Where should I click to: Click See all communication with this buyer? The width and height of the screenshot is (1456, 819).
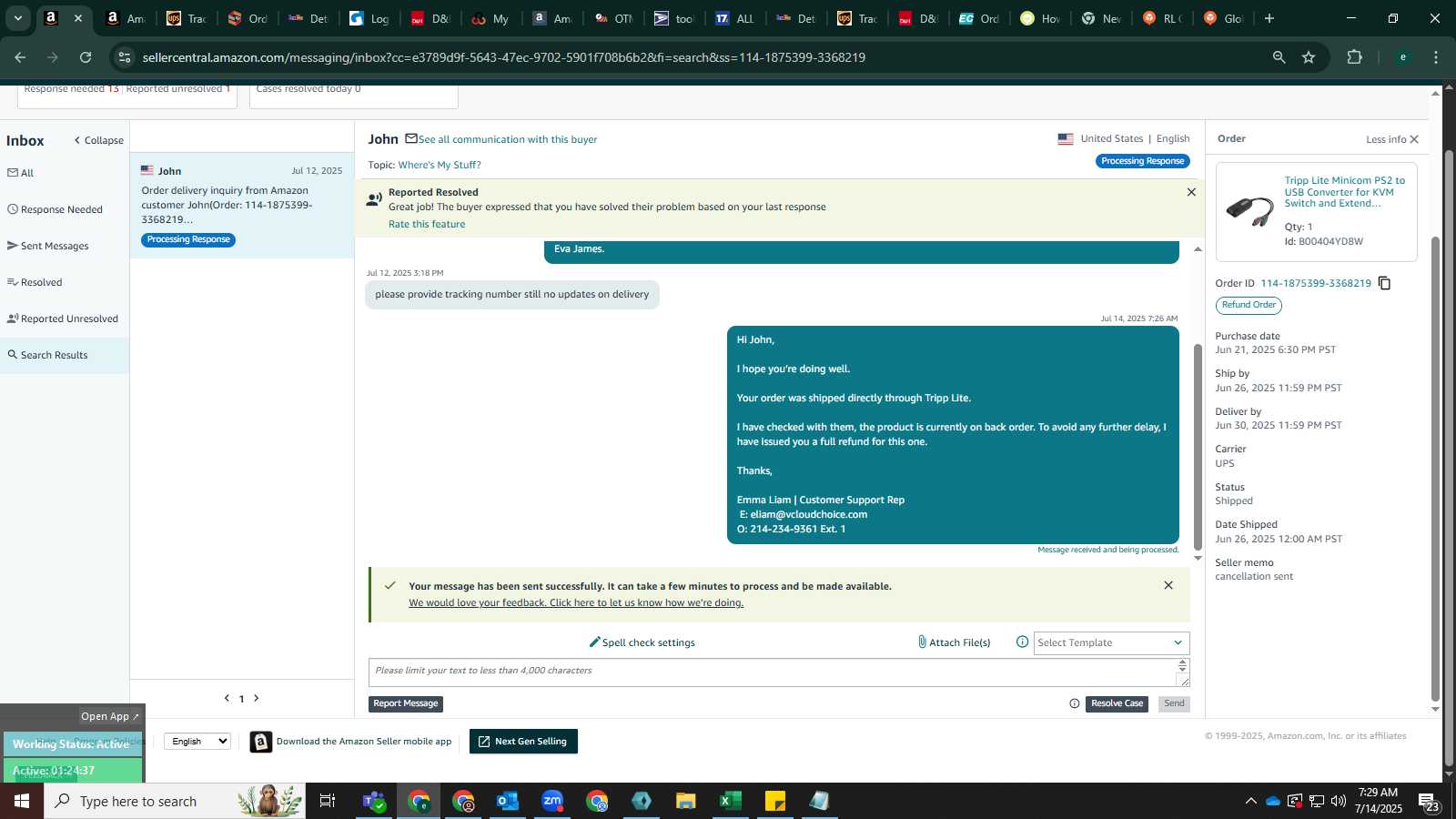click(508, 139)
